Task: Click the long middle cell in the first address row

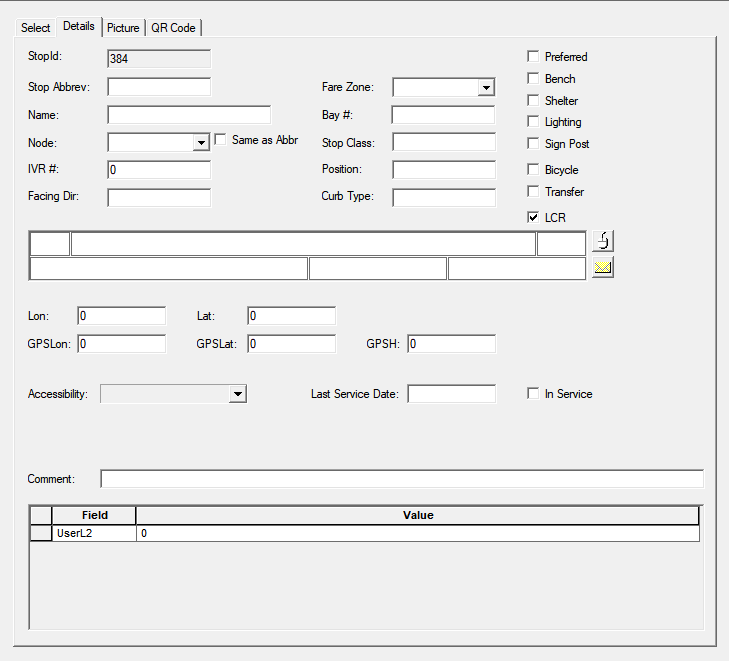Action: 303,244
